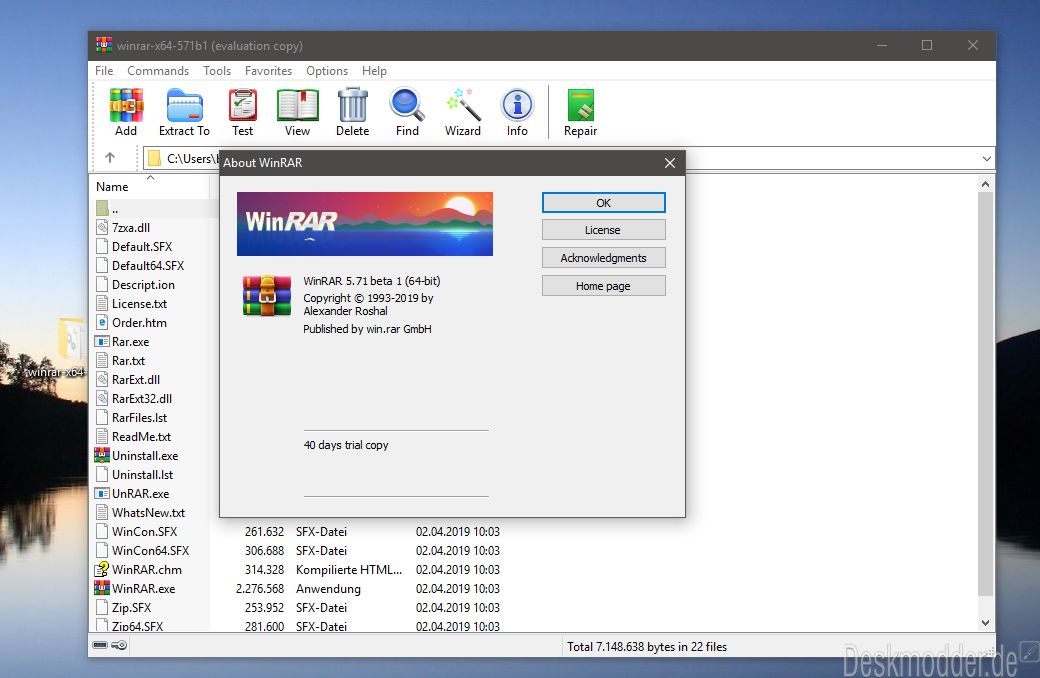Select the RarExt32.dll file
The width and height of the screenshot is (1040, 678).
[142, 399]
